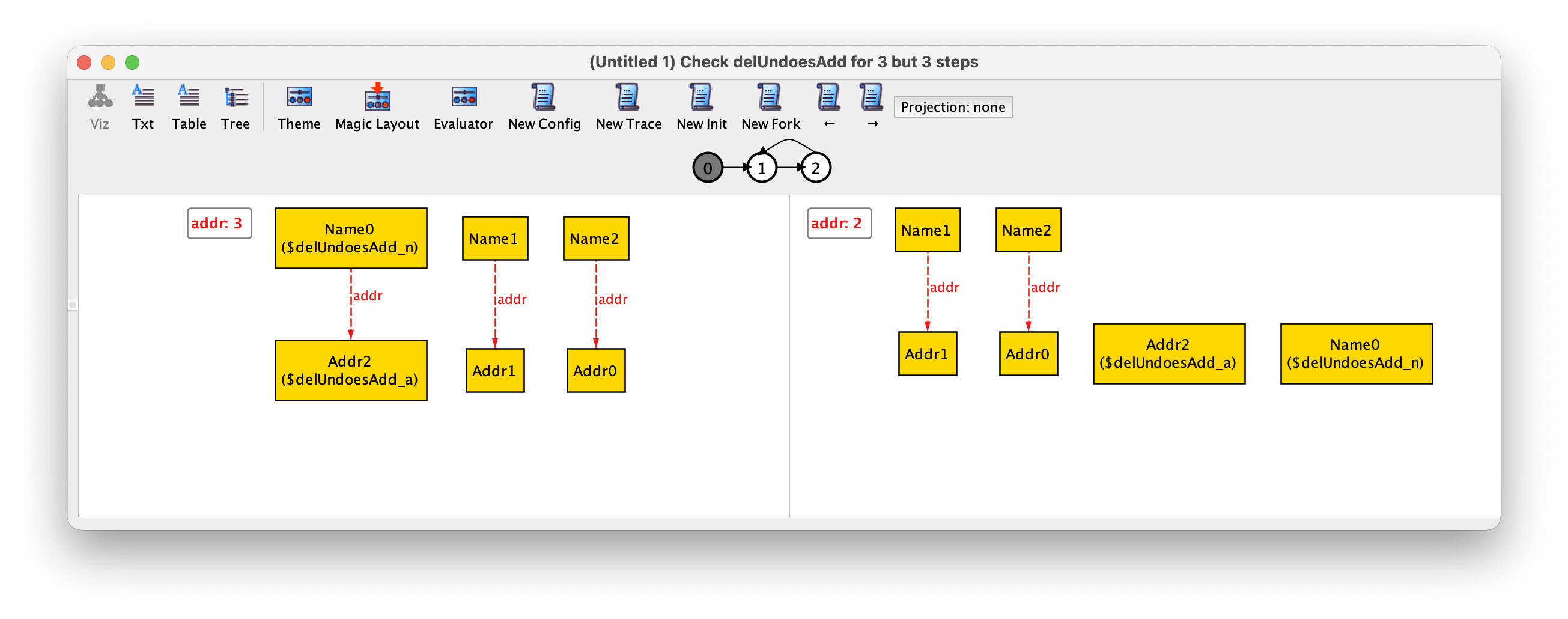This screenshot has width=1568, height=619.
Task: Select the Name0 node in right state
Action: tap(1356, 353)
